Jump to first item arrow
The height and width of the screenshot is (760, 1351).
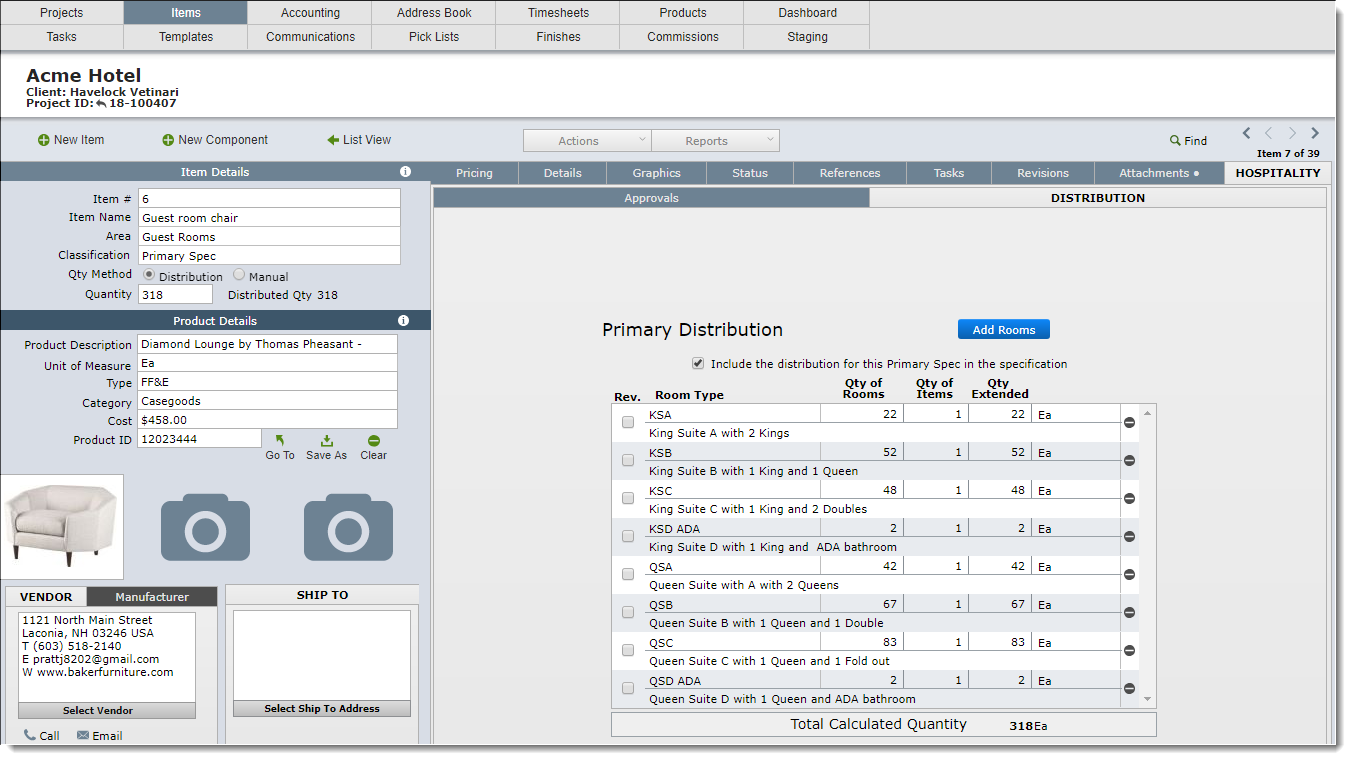[1246, 133]
